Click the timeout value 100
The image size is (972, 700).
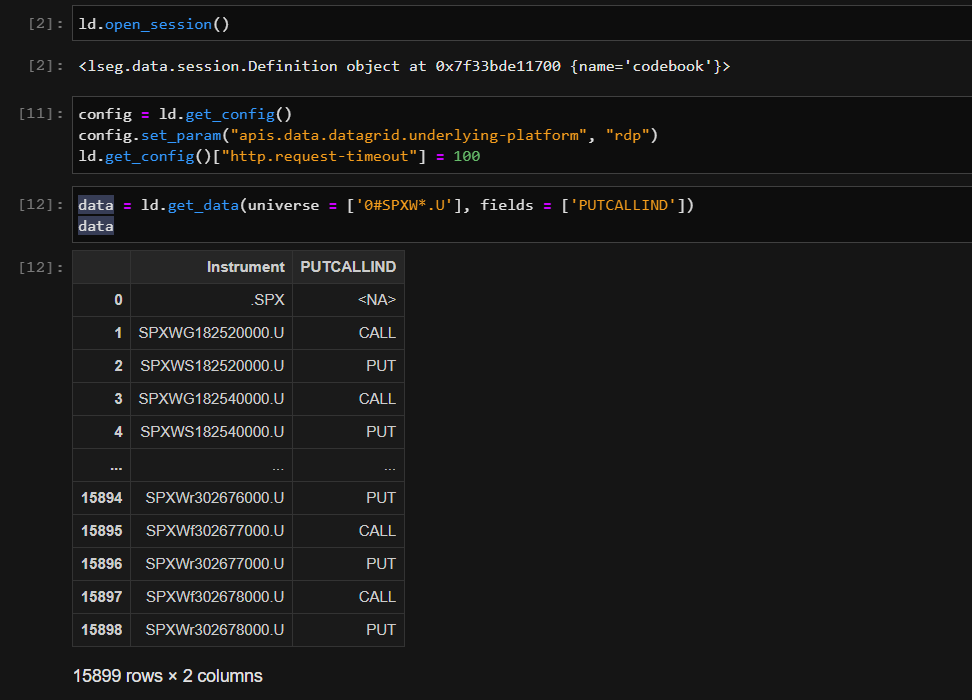[x=467, y=156]
